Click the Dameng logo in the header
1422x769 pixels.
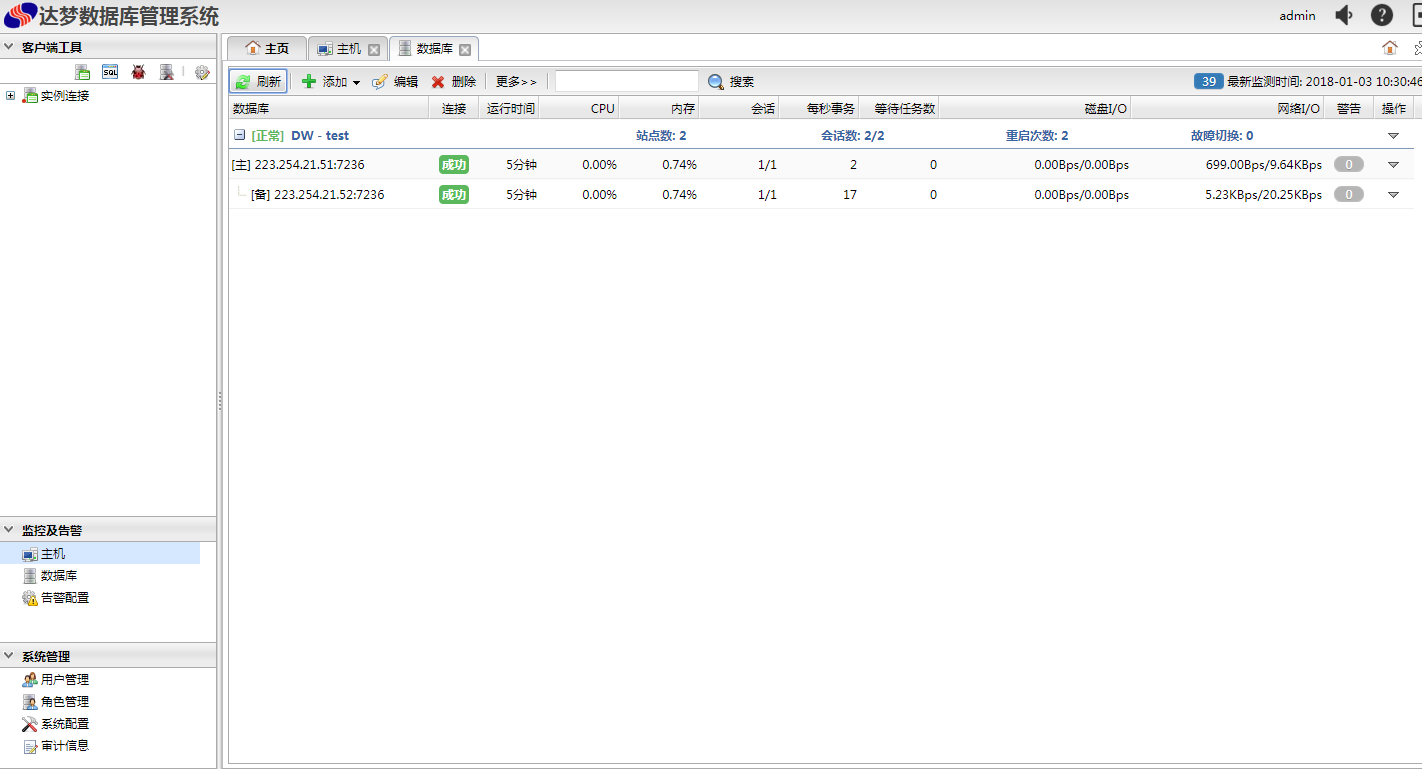coord(20,16)
